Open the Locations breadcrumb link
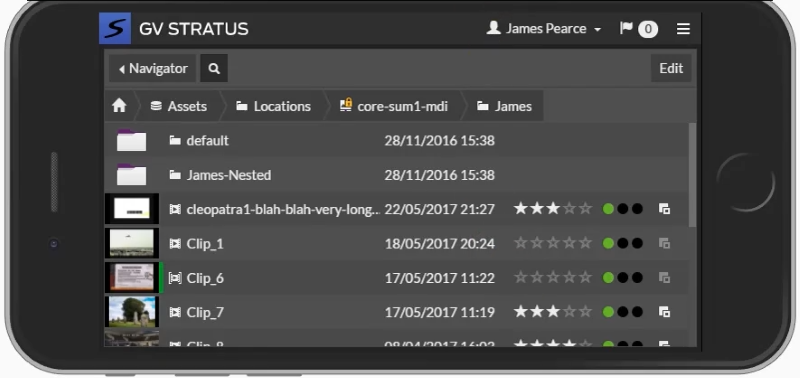Screen dimensions: 800x378 click(273, 106)
